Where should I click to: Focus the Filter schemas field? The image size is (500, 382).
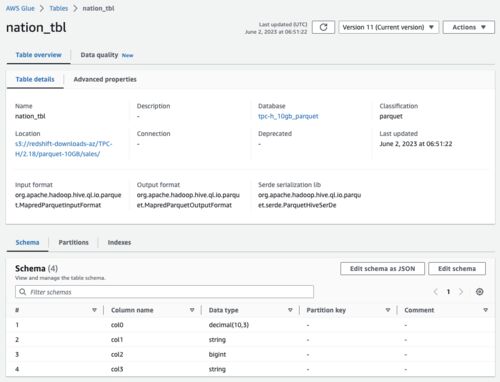point(164,292)
